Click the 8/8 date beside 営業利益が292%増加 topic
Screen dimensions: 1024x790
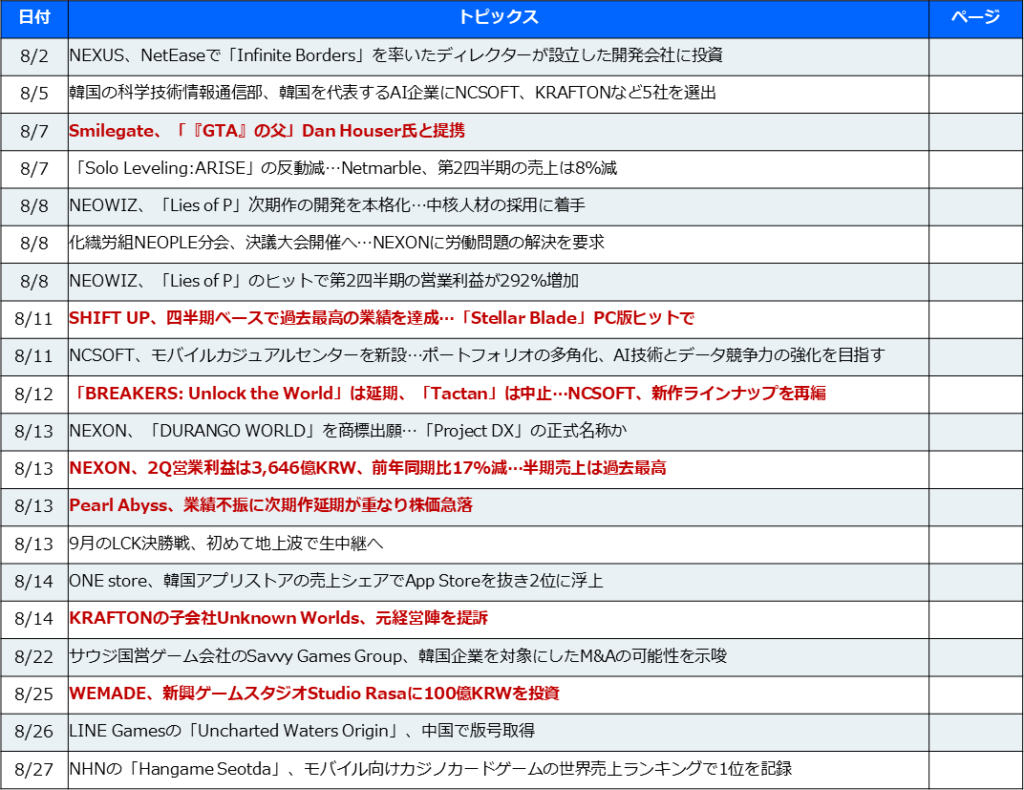click(x=34, y=281)
